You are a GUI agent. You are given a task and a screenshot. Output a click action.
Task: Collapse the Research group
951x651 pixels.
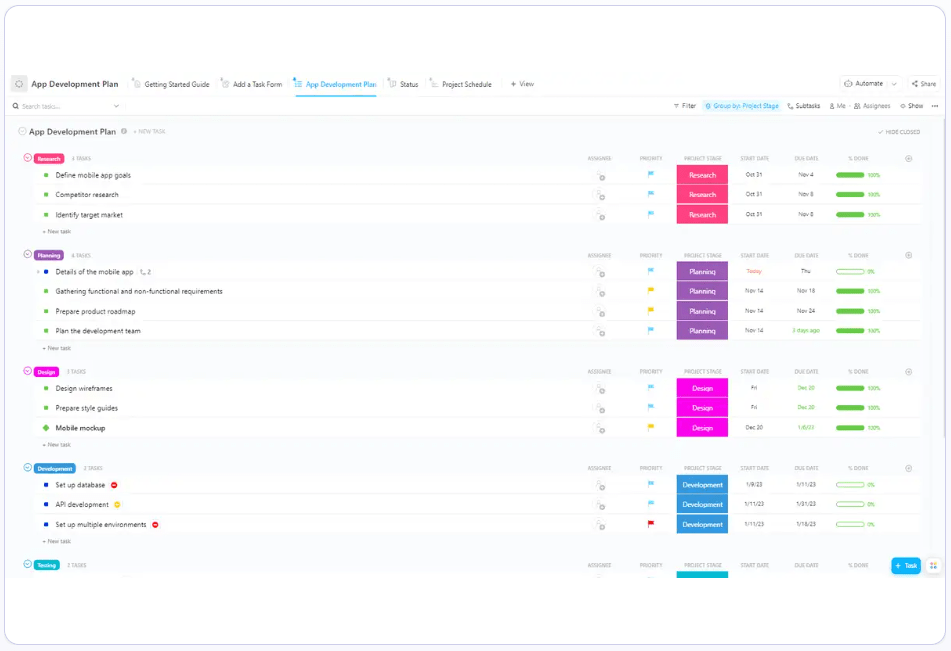[x=27, y=158]
